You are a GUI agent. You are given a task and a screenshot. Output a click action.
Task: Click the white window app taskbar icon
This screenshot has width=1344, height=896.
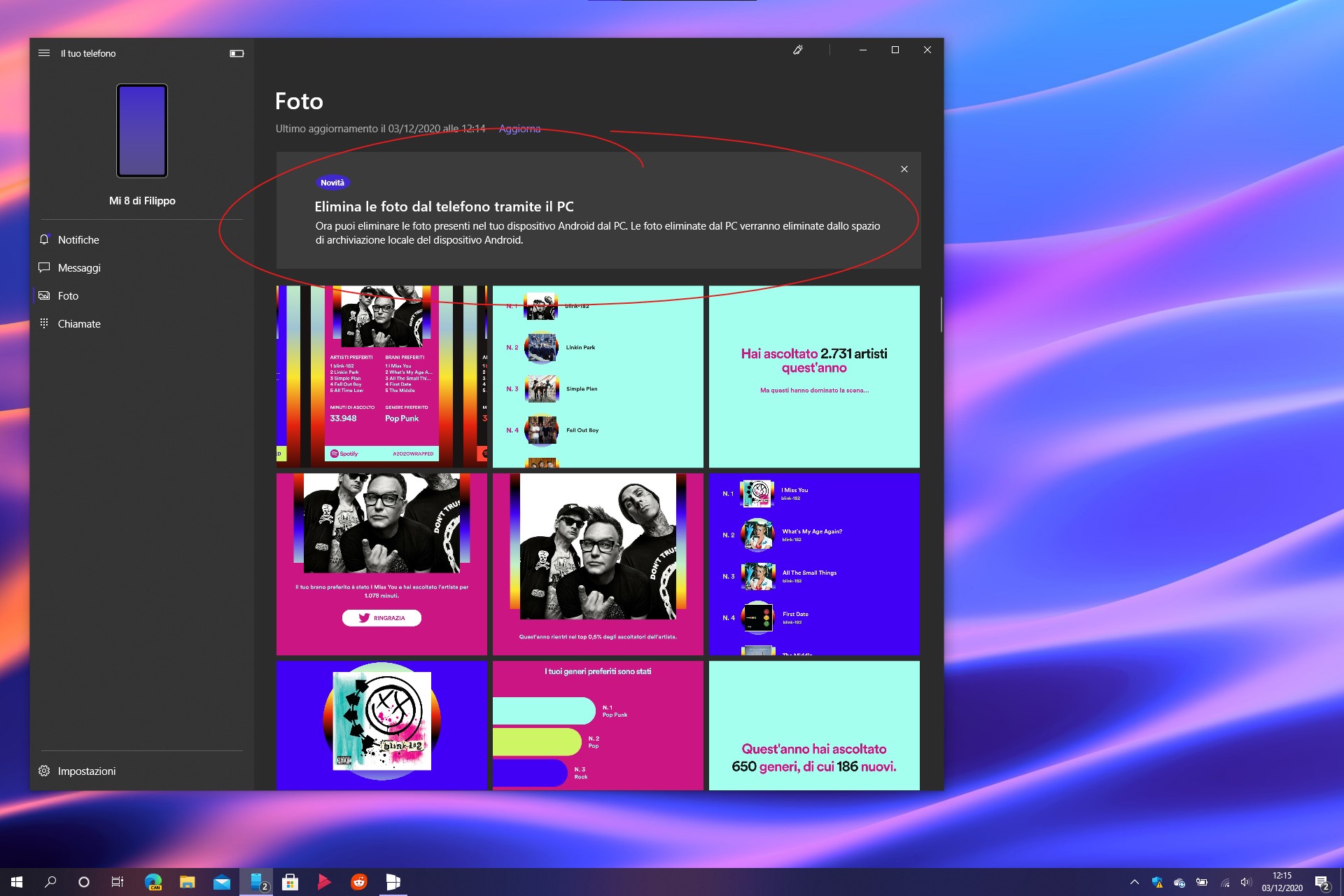[x=393, y=882]
